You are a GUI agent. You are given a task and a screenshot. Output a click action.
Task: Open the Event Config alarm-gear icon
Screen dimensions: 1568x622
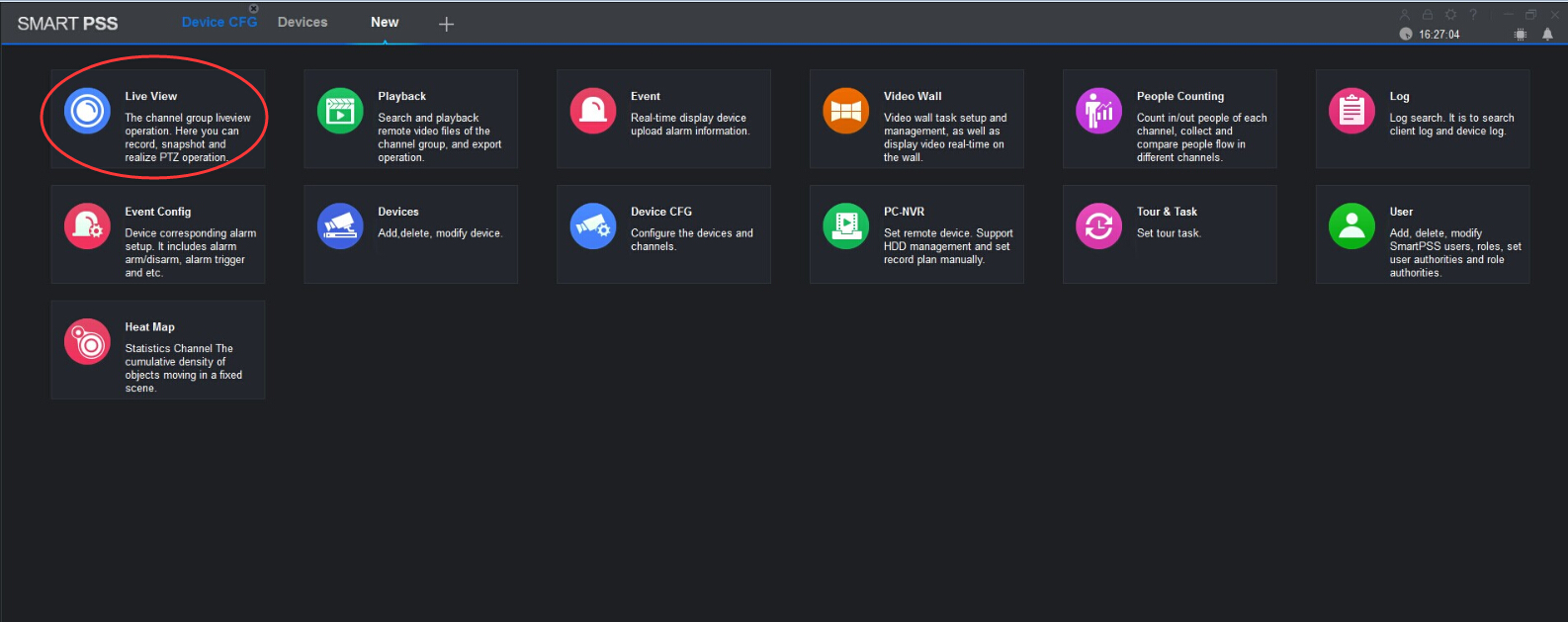pos(87,225)
